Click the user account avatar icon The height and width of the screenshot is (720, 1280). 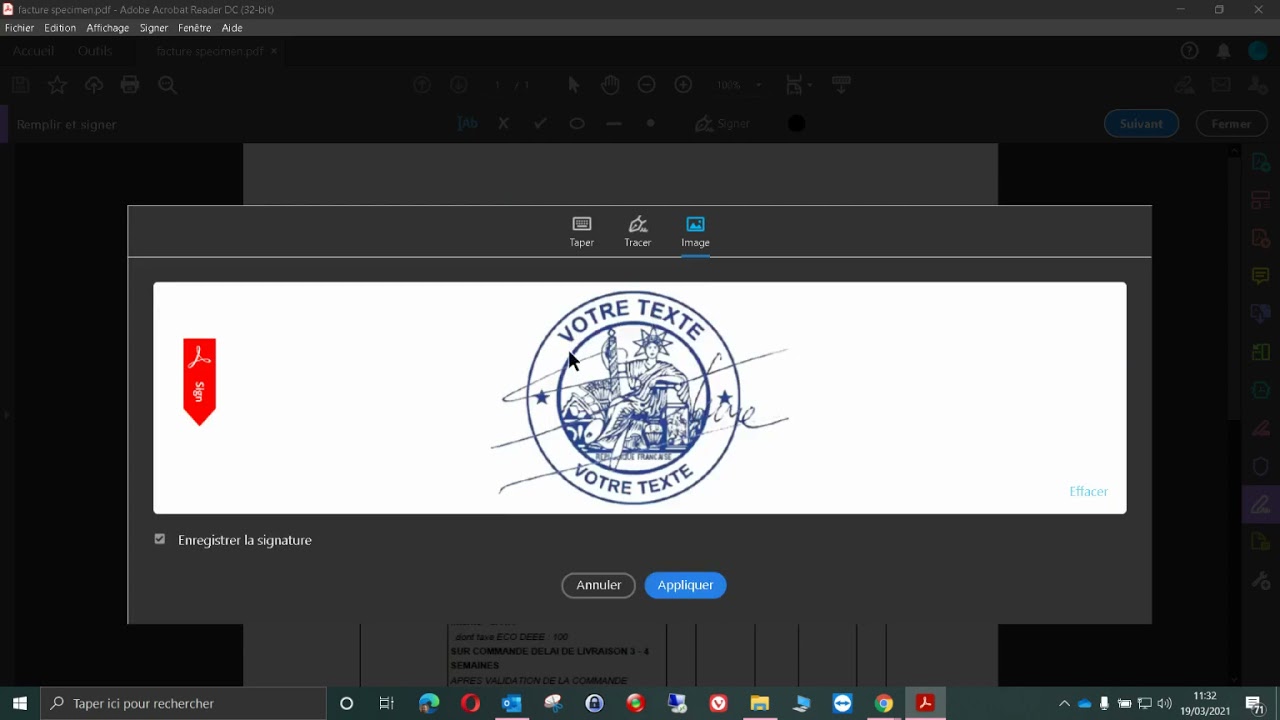click(1258, 51)
